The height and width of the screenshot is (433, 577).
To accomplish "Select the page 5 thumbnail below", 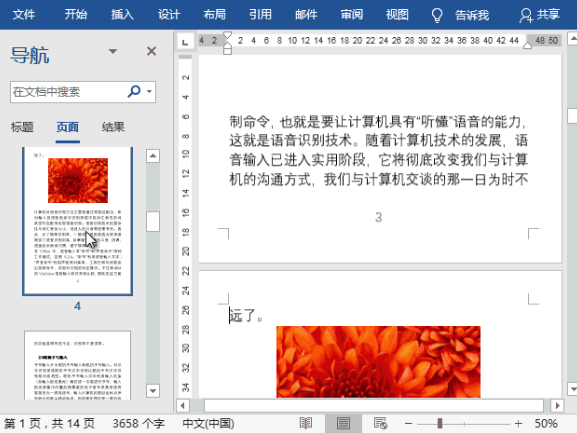I will pos(78,365).
